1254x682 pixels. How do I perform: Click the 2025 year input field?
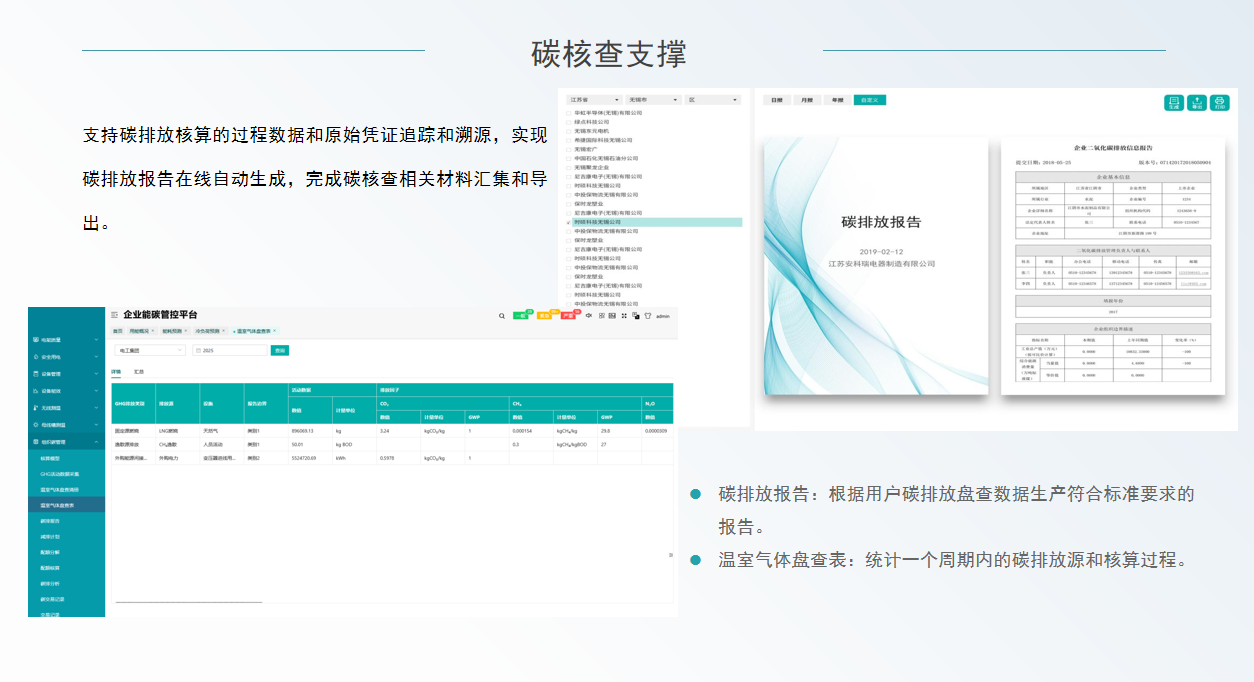pyautogui.click(x=232, y=351)
